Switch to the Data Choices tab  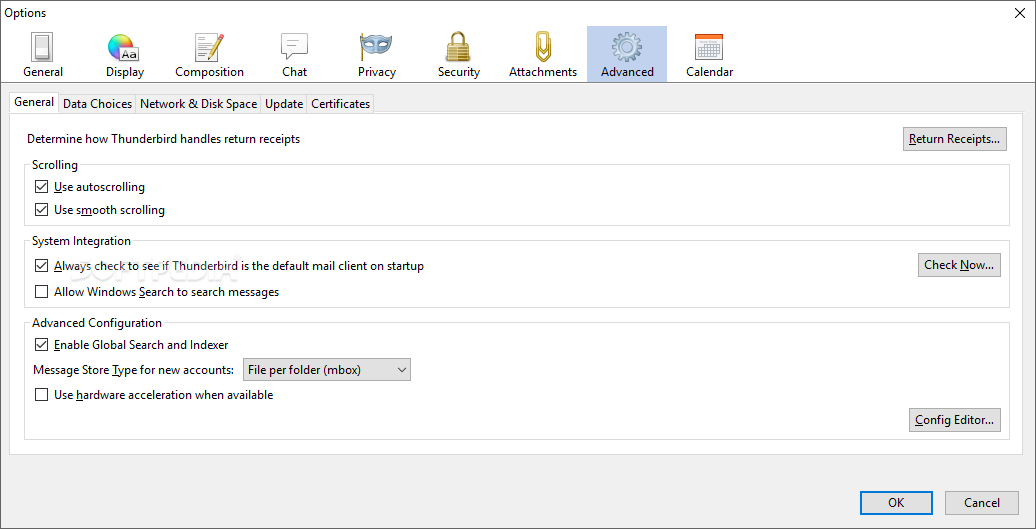(98, 104)
